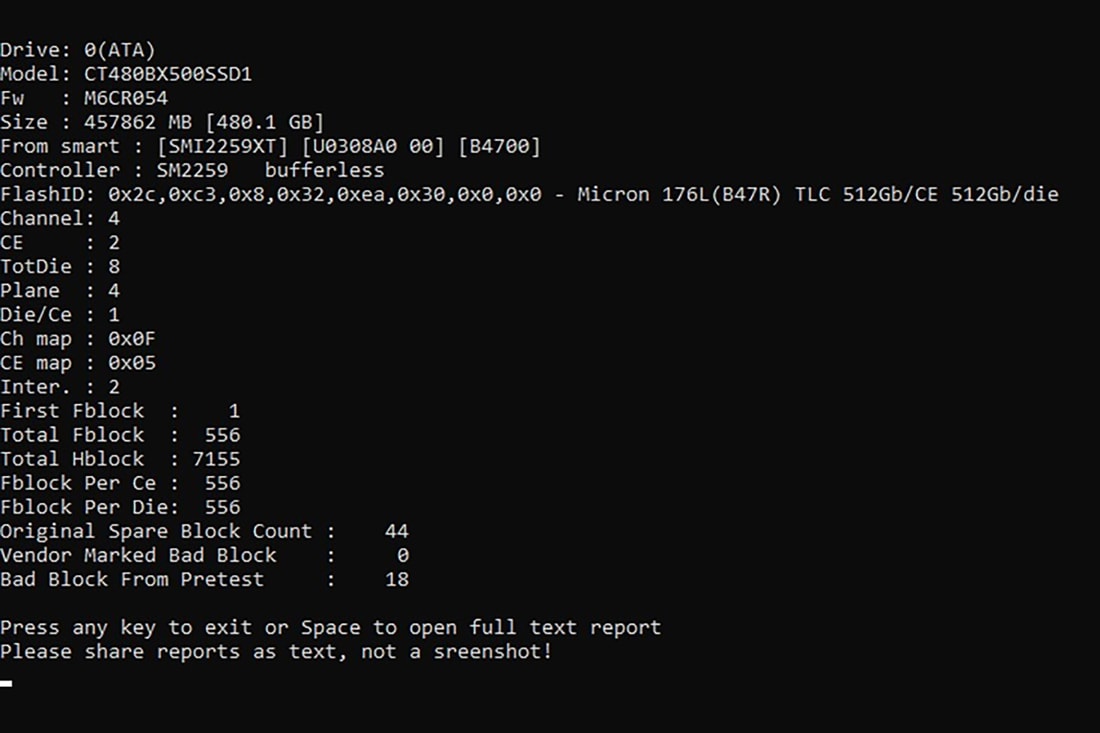Click the word bufferless on Controller line
This screenshot has width=1100, height=733.
pos(324,170)
